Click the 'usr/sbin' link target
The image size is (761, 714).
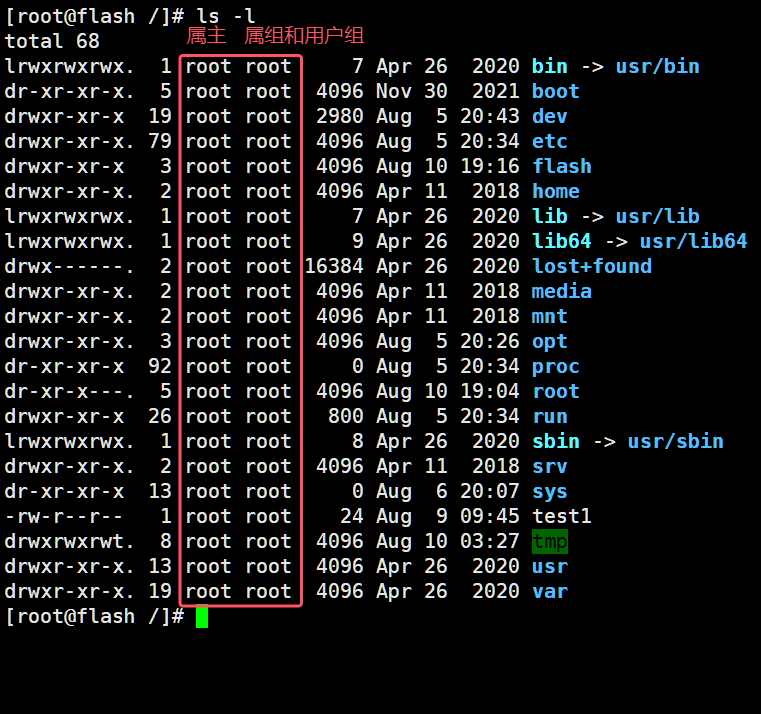676,442
